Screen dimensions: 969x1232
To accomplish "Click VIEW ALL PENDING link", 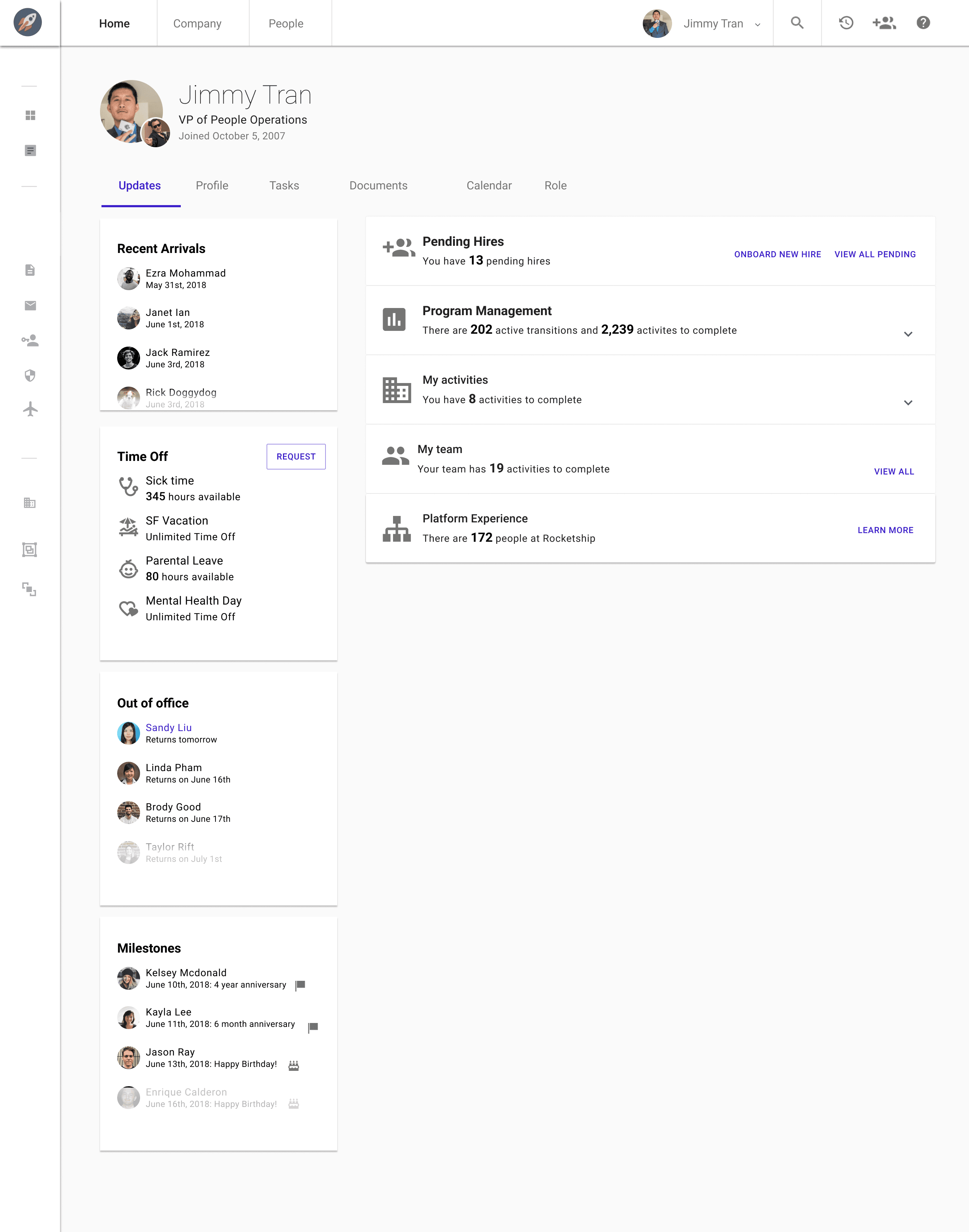I will 875,255.
